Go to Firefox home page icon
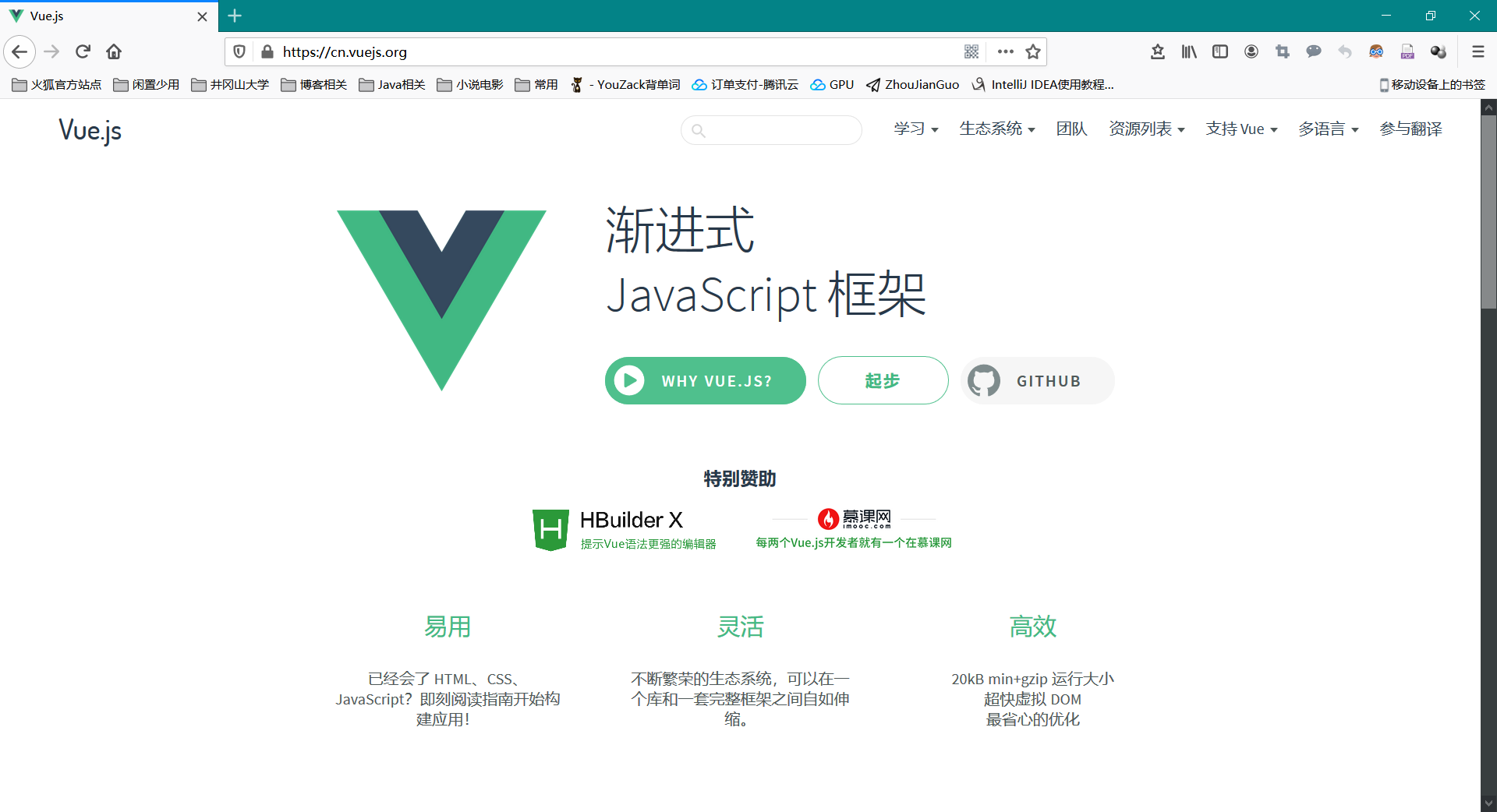 114,51
